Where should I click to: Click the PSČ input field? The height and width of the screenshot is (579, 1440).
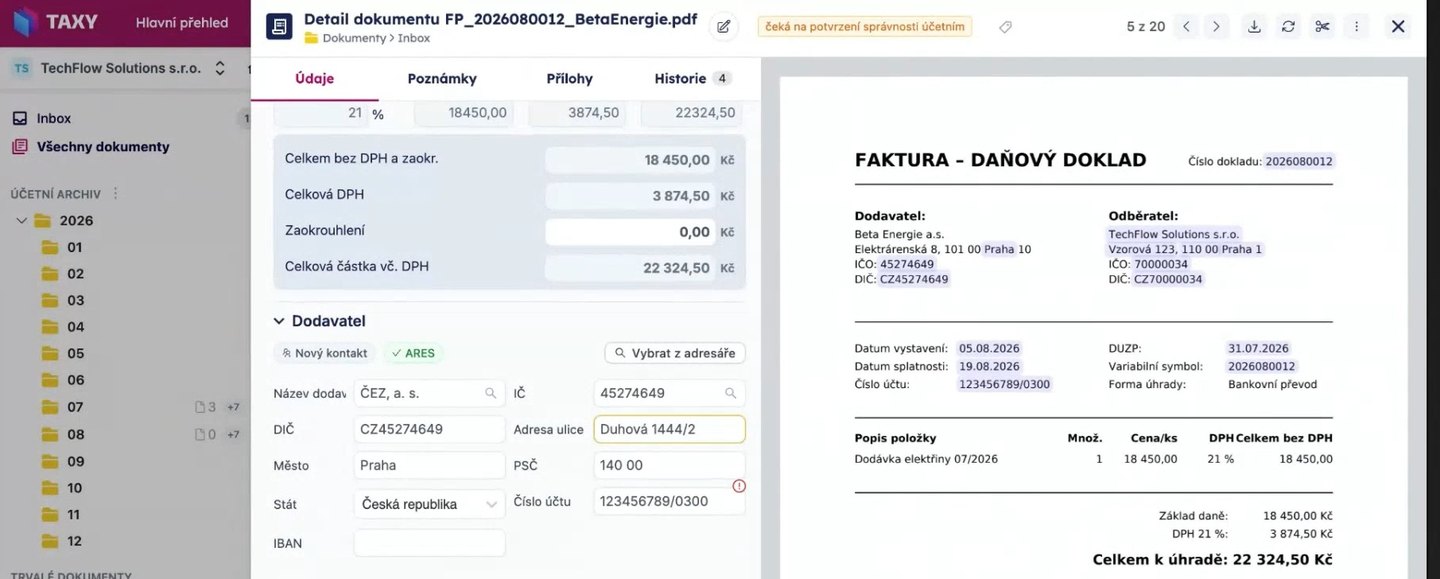(x=669, y=465)
